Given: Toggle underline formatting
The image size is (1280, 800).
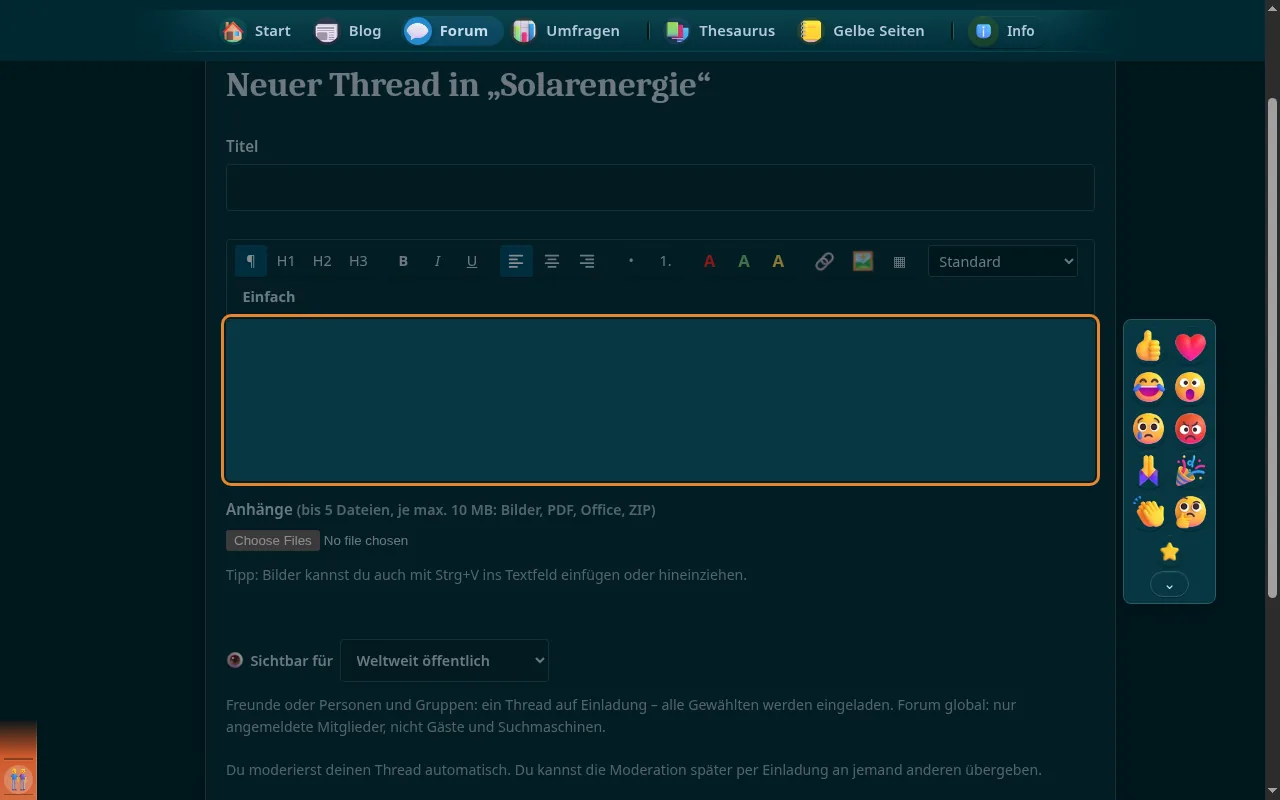Looking at the screenshot, I should [472, 261].
